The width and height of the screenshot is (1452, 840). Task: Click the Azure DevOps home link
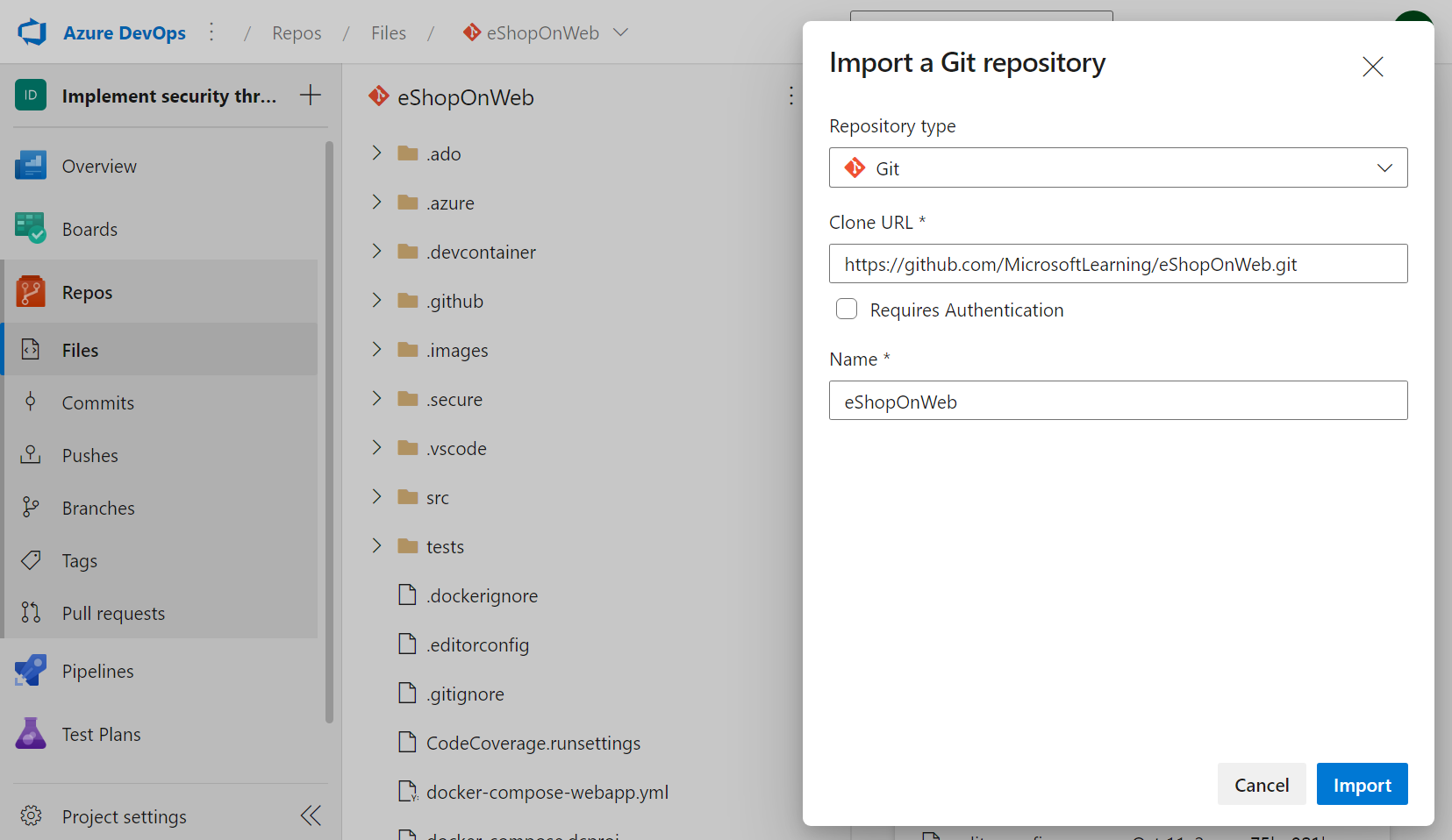coord(125,33)
